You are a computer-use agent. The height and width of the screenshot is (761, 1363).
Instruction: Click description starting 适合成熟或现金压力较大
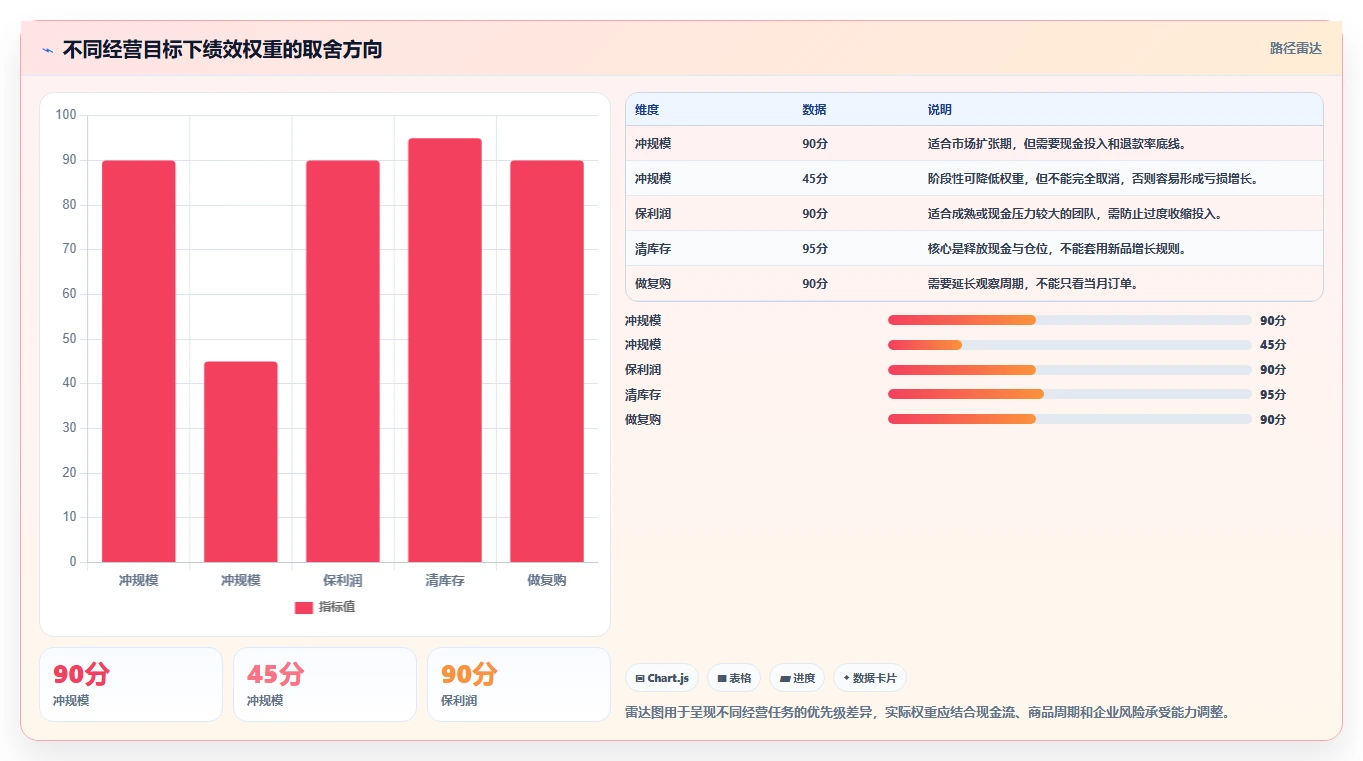click(1075, 214)
